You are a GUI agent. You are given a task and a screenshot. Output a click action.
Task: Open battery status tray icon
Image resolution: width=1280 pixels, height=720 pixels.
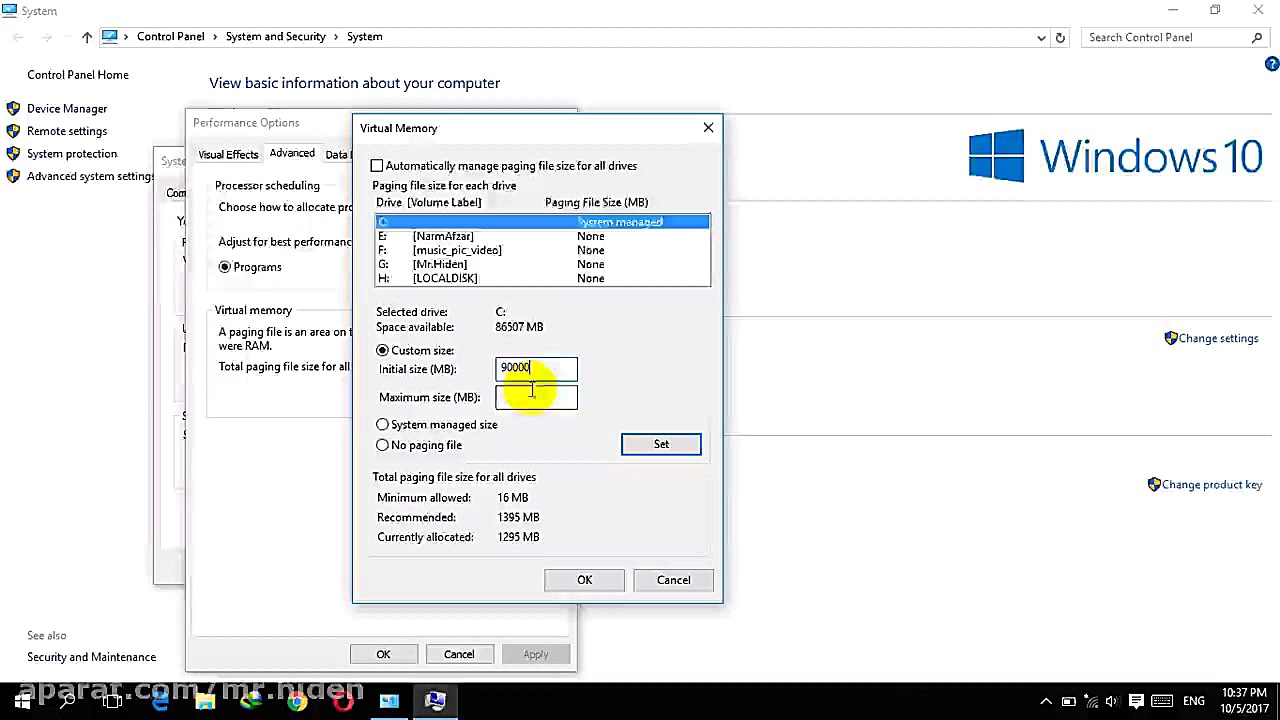1069,701
